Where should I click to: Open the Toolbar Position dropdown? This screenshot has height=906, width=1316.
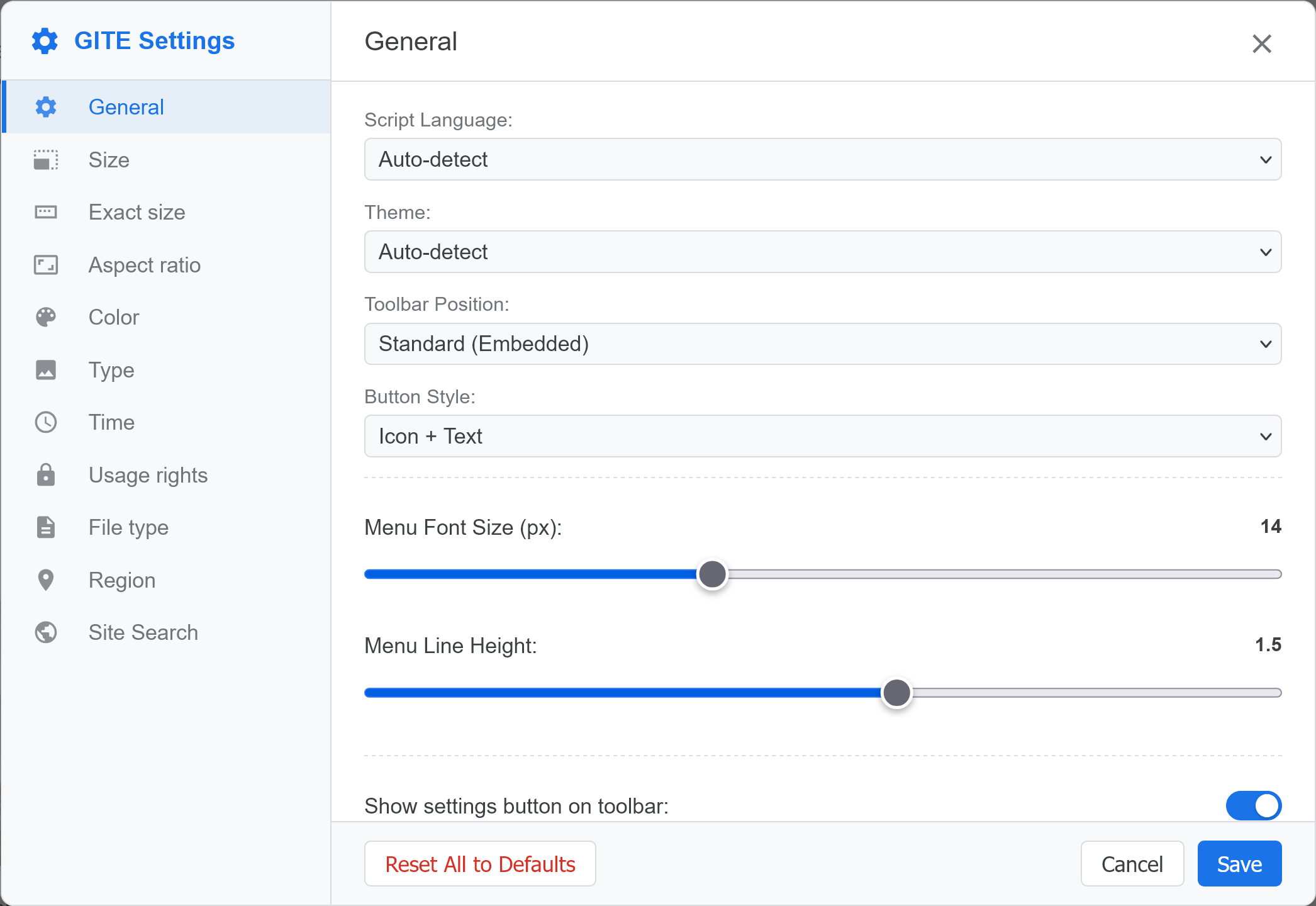pos(822,344)
